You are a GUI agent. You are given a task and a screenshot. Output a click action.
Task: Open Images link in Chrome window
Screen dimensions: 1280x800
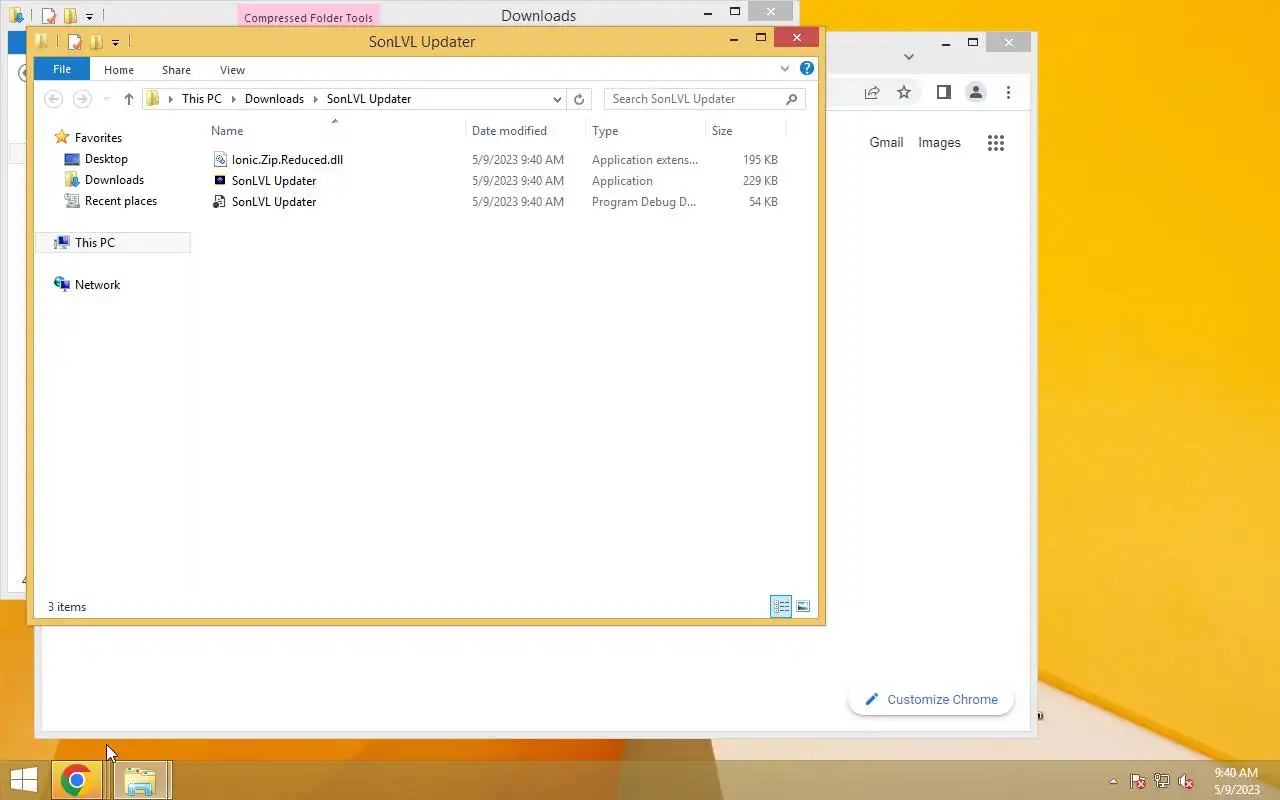[939, 142]
